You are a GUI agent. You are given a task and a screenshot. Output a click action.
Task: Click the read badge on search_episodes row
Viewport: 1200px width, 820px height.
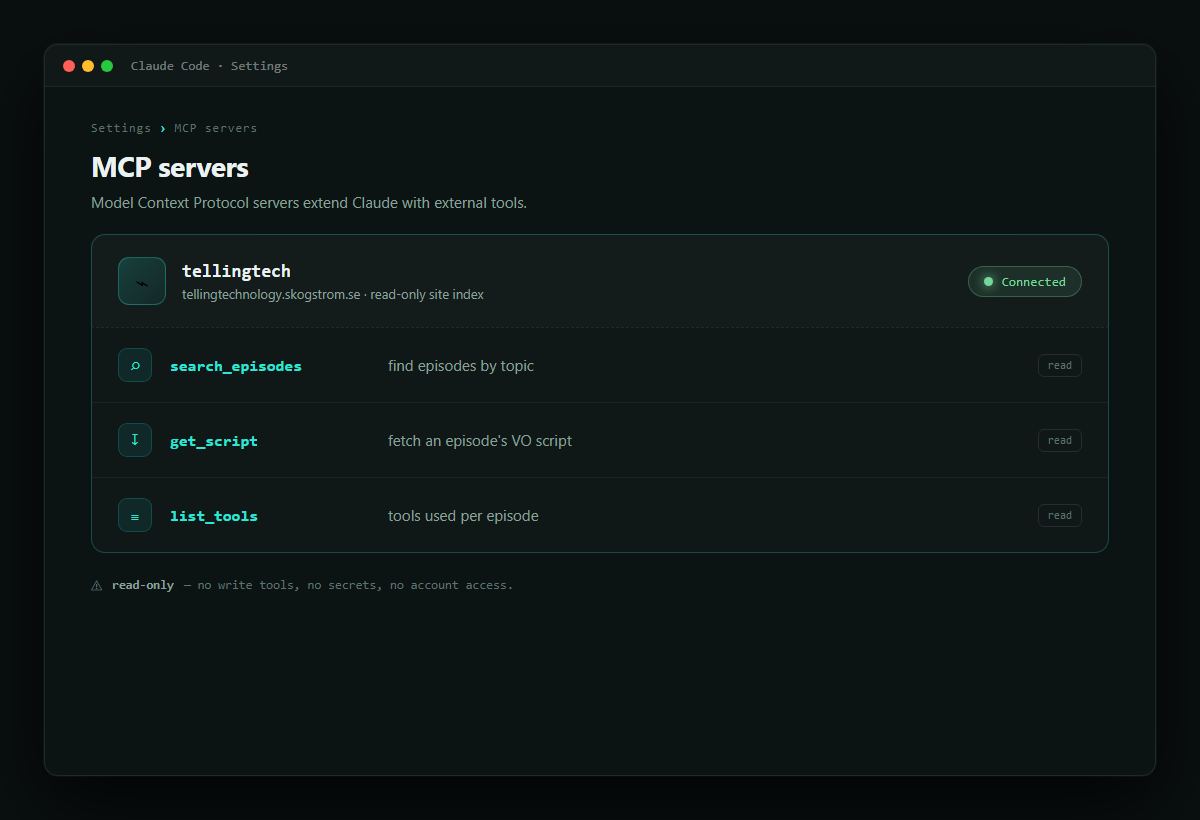point(1059,365)
